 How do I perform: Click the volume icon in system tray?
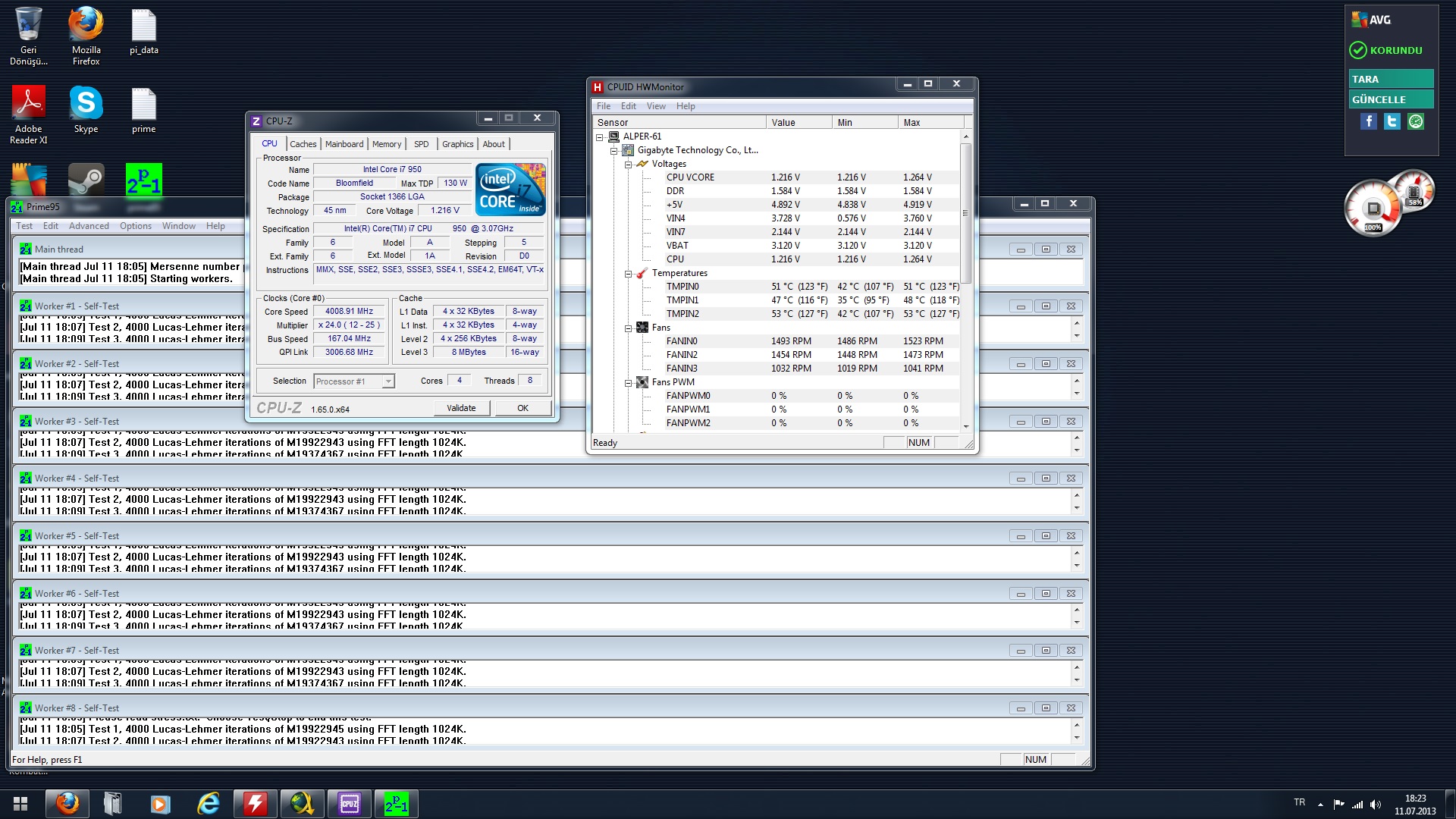(x=1376, y=804)
